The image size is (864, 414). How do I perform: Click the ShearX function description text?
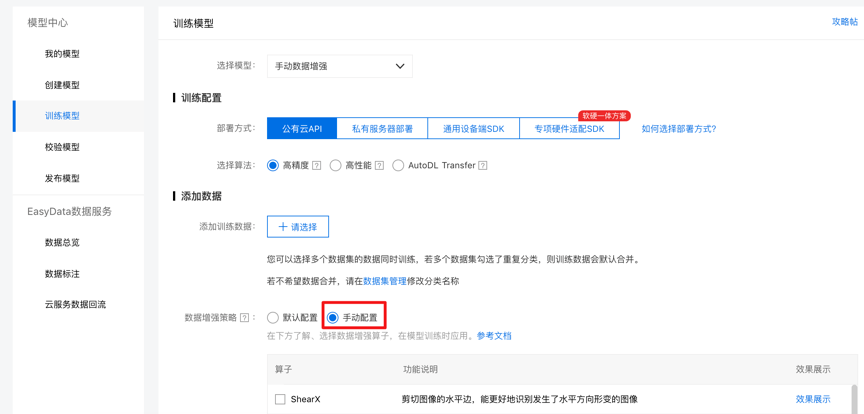click(x=521, y=399)
